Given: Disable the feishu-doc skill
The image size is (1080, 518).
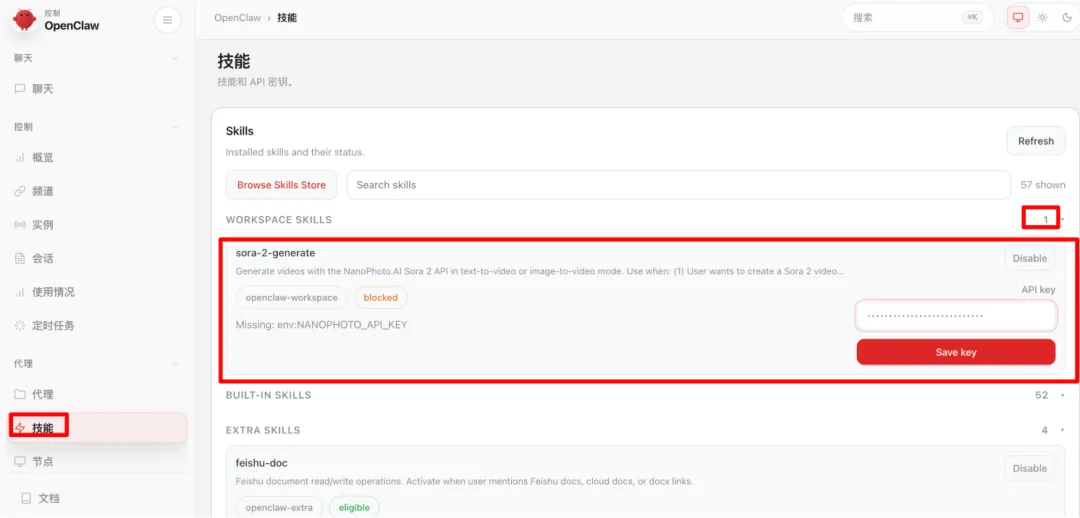Looking at the screenshot, I should point(1030,468).
